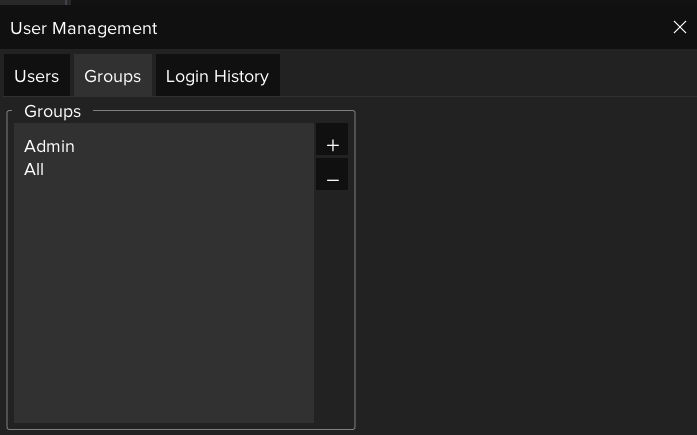Screen dimensions: 697x435
Task: Select the Groups tab
Action: point(112,76)
